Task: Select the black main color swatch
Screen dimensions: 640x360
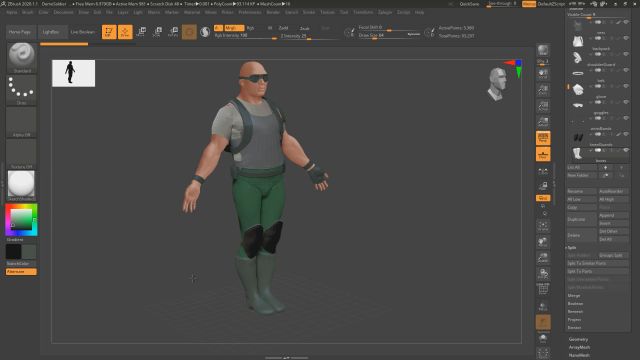Action: 13,252
